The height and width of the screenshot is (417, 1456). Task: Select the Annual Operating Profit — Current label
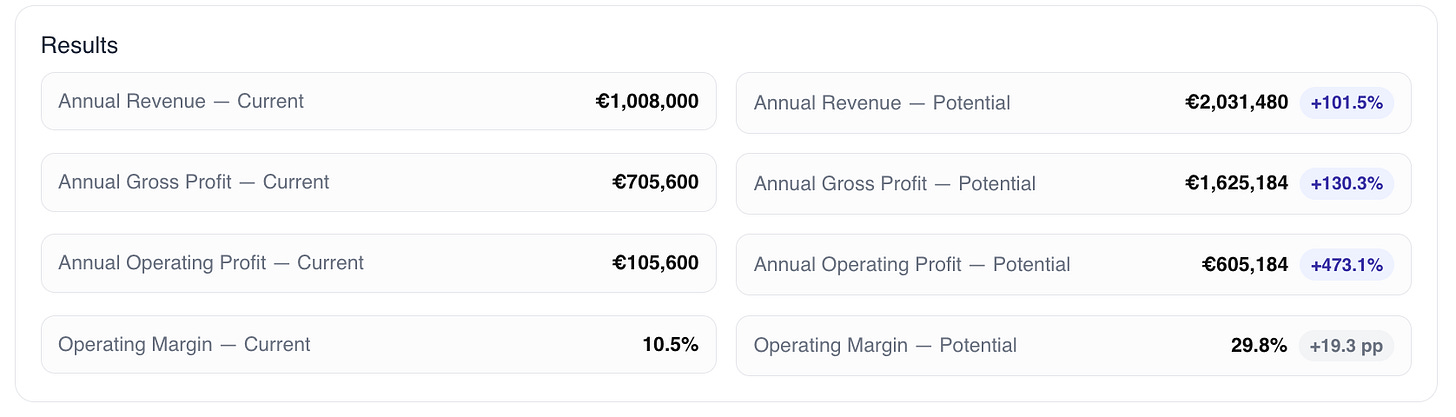211,263
